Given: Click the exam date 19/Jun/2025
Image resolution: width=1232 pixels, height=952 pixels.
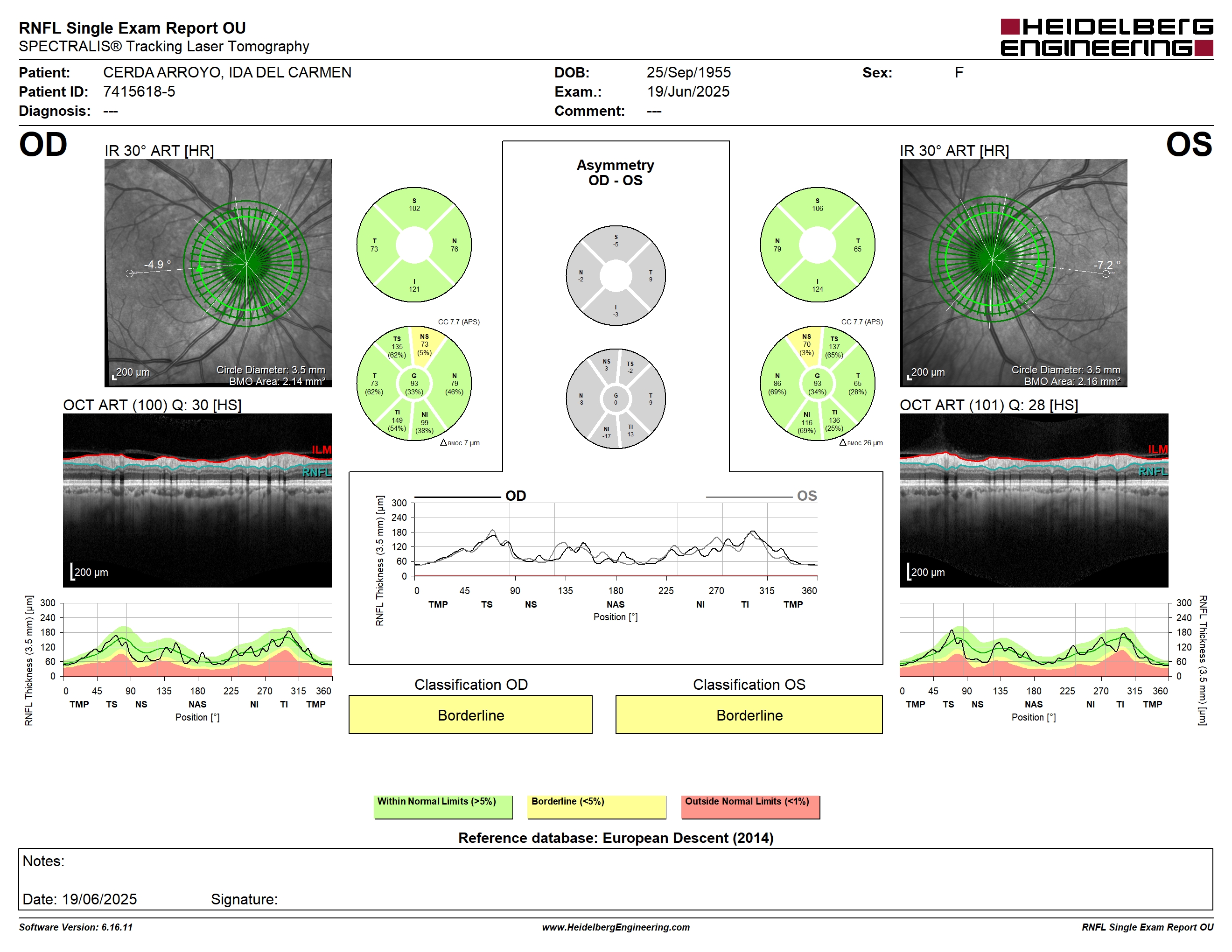Looking at the screenshot, I should 688,91.
